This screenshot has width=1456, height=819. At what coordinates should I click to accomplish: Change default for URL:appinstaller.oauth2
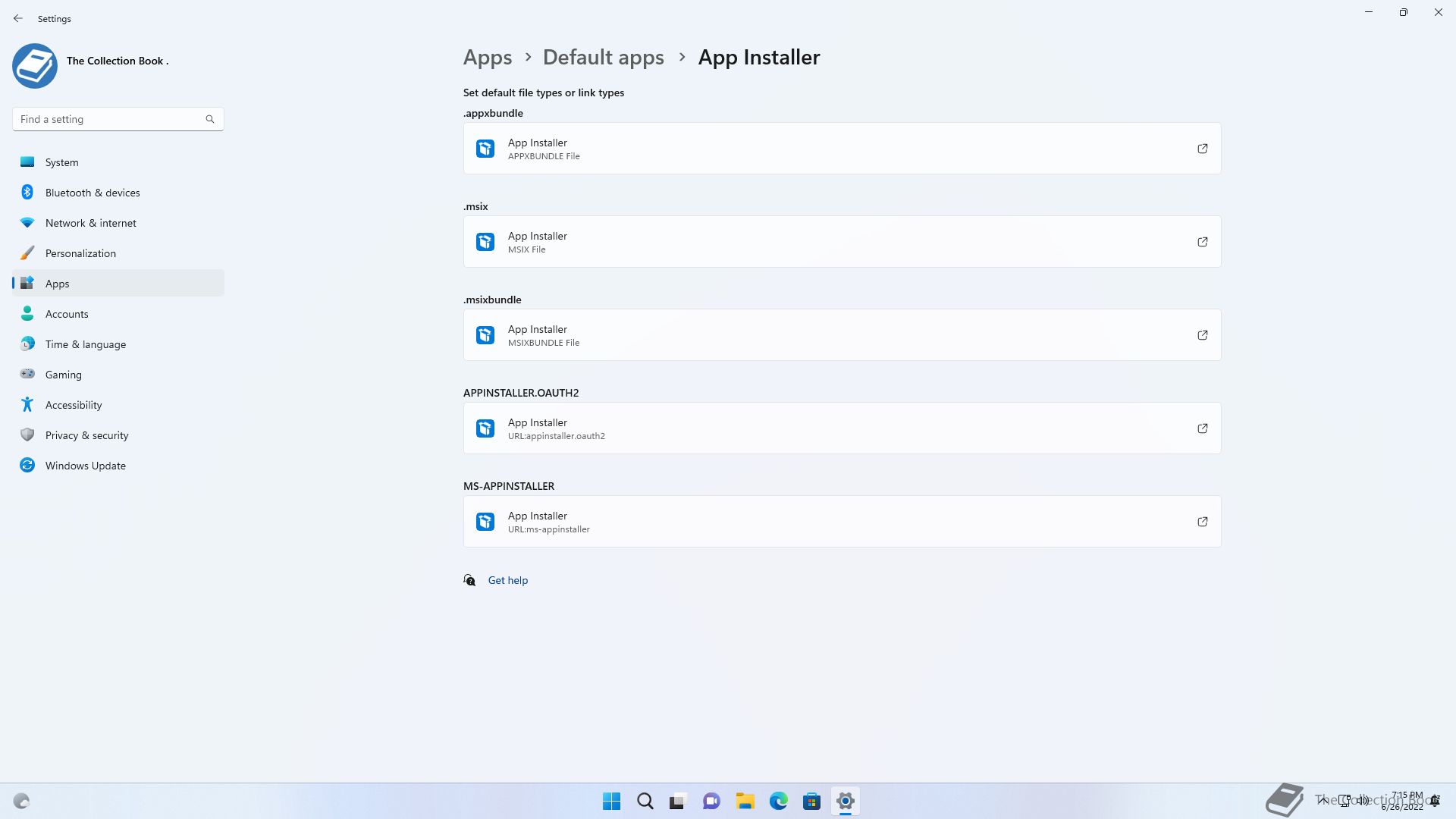(843, 428)
